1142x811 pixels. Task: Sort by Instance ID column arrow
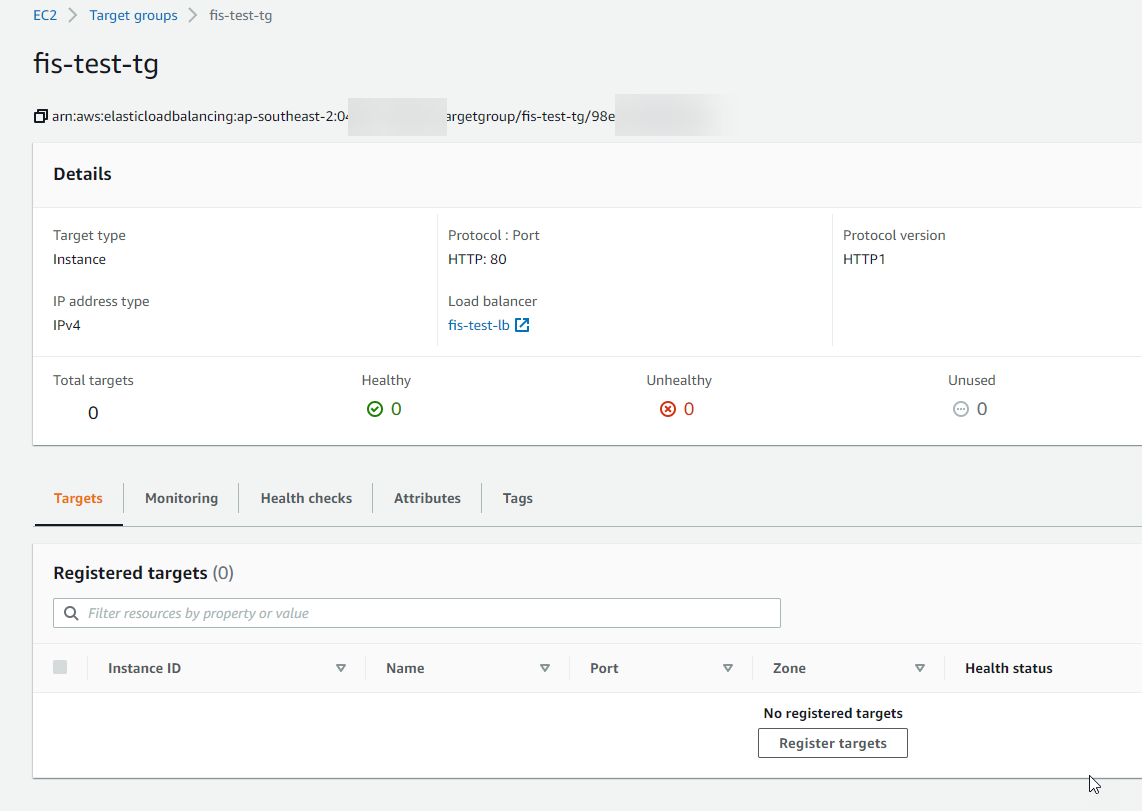pos(341,668)
